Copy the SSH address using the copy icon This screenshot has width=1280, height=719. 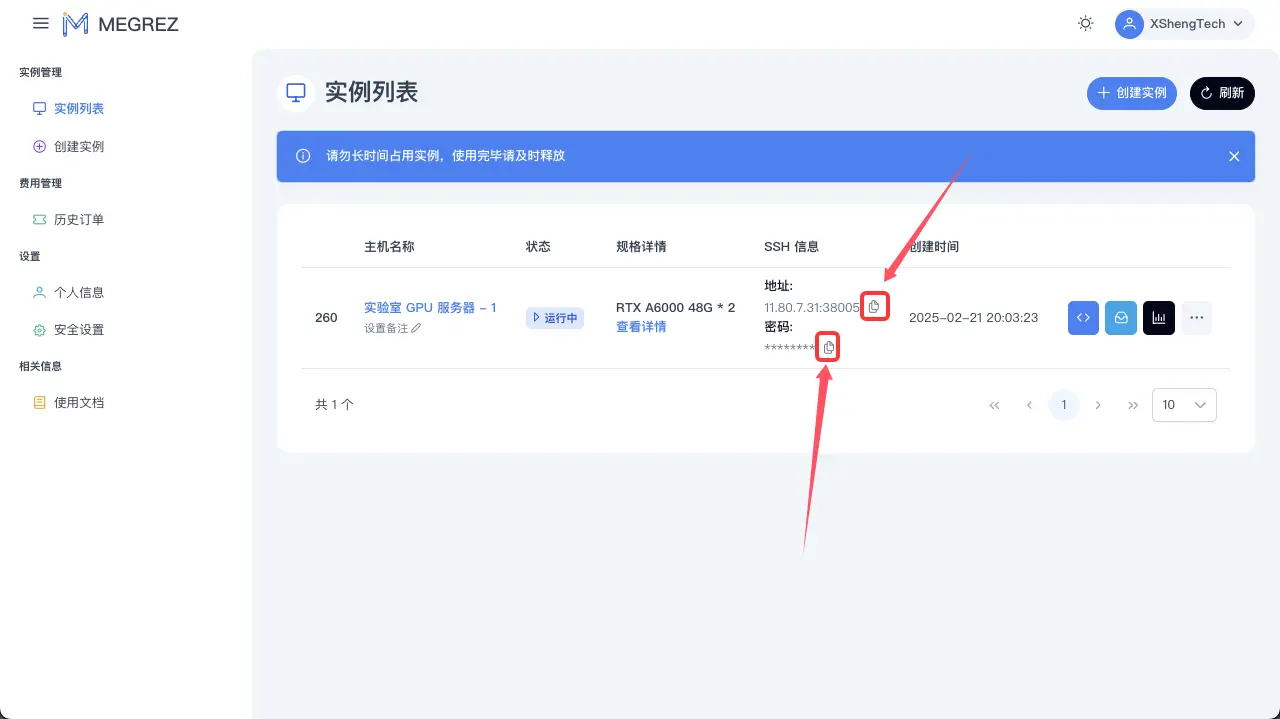click(x=874, y=306)
